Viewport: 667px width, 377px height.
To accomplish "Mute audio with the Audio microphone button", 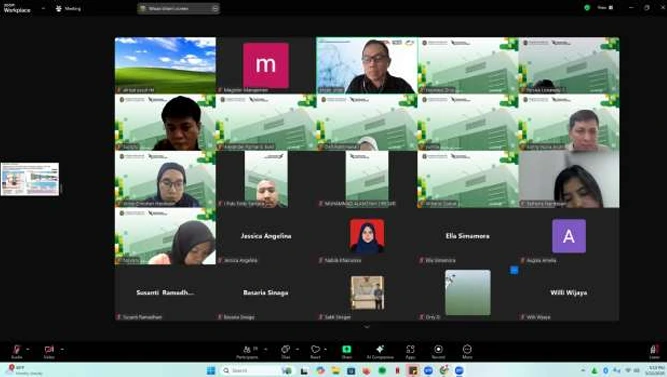I will click(x=17, y=351).
